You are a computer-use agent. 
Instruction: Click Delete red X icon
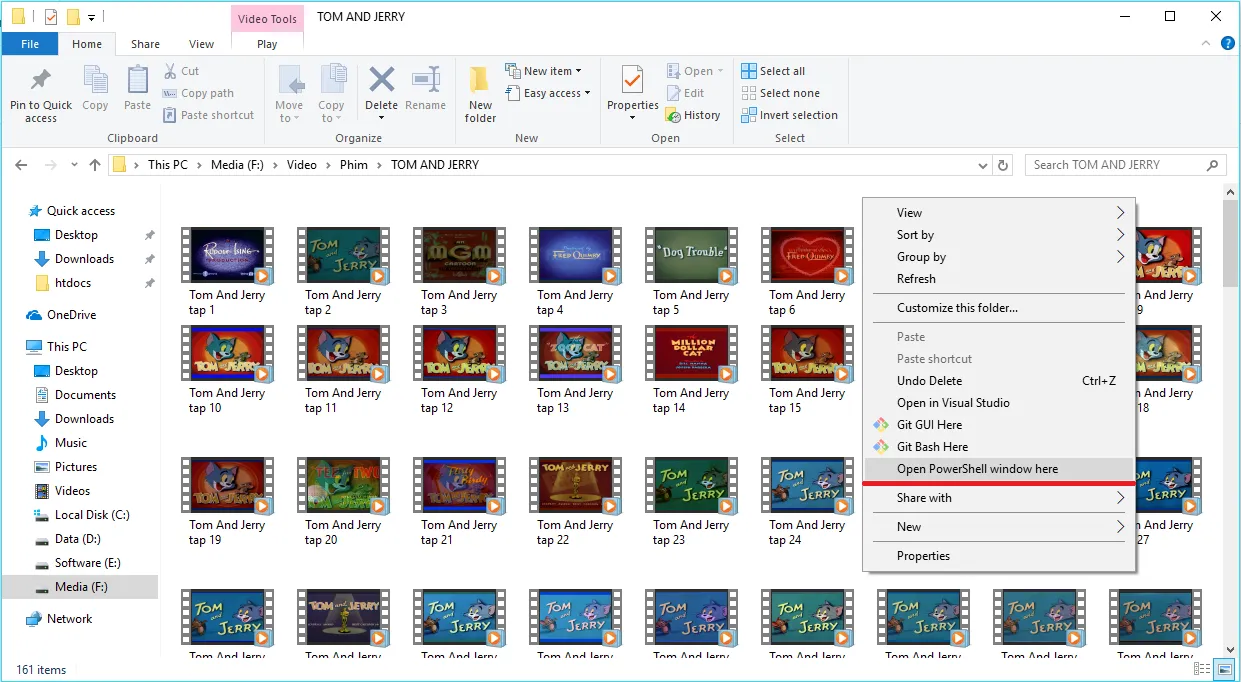click(381, 80)
